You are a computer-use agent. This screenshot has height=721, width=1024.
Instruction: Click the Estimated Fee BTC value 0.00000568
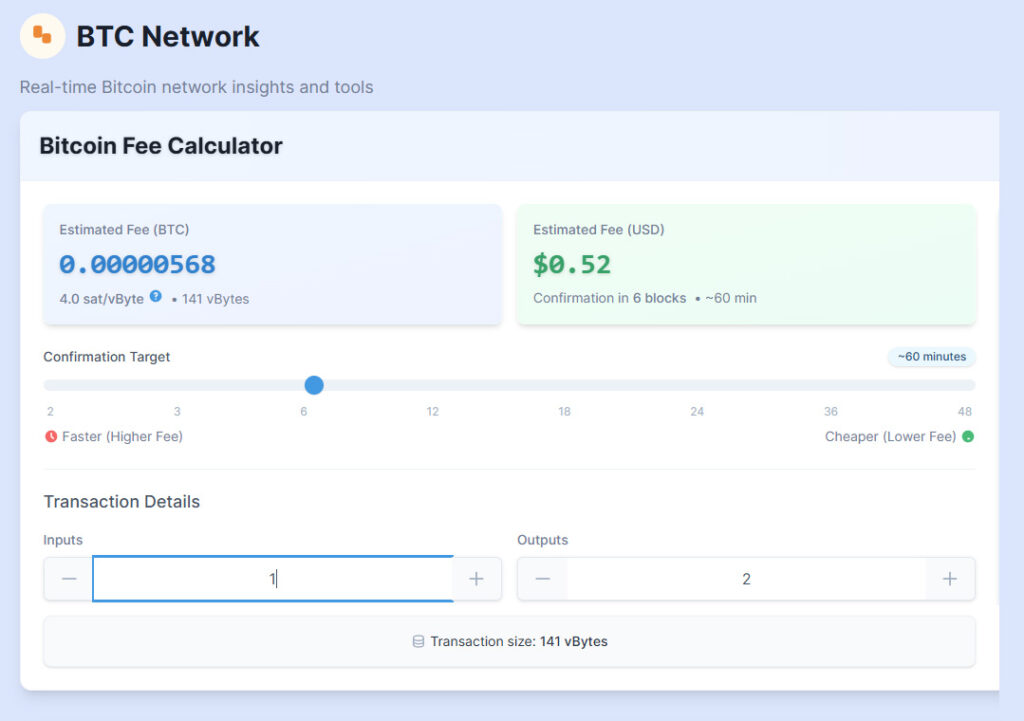point(137,265)
